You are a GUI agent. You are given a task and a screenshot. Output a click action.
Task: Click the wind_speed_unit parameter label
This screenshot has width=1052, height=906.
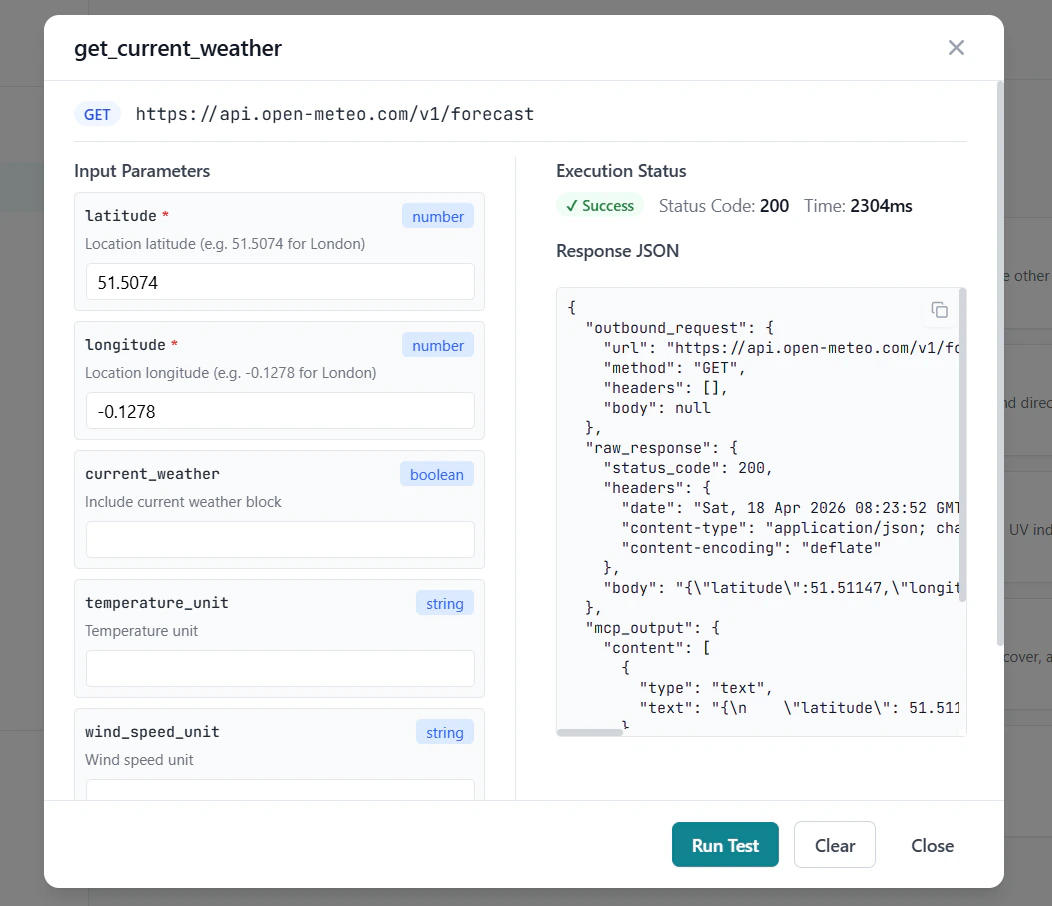(152, 732)
